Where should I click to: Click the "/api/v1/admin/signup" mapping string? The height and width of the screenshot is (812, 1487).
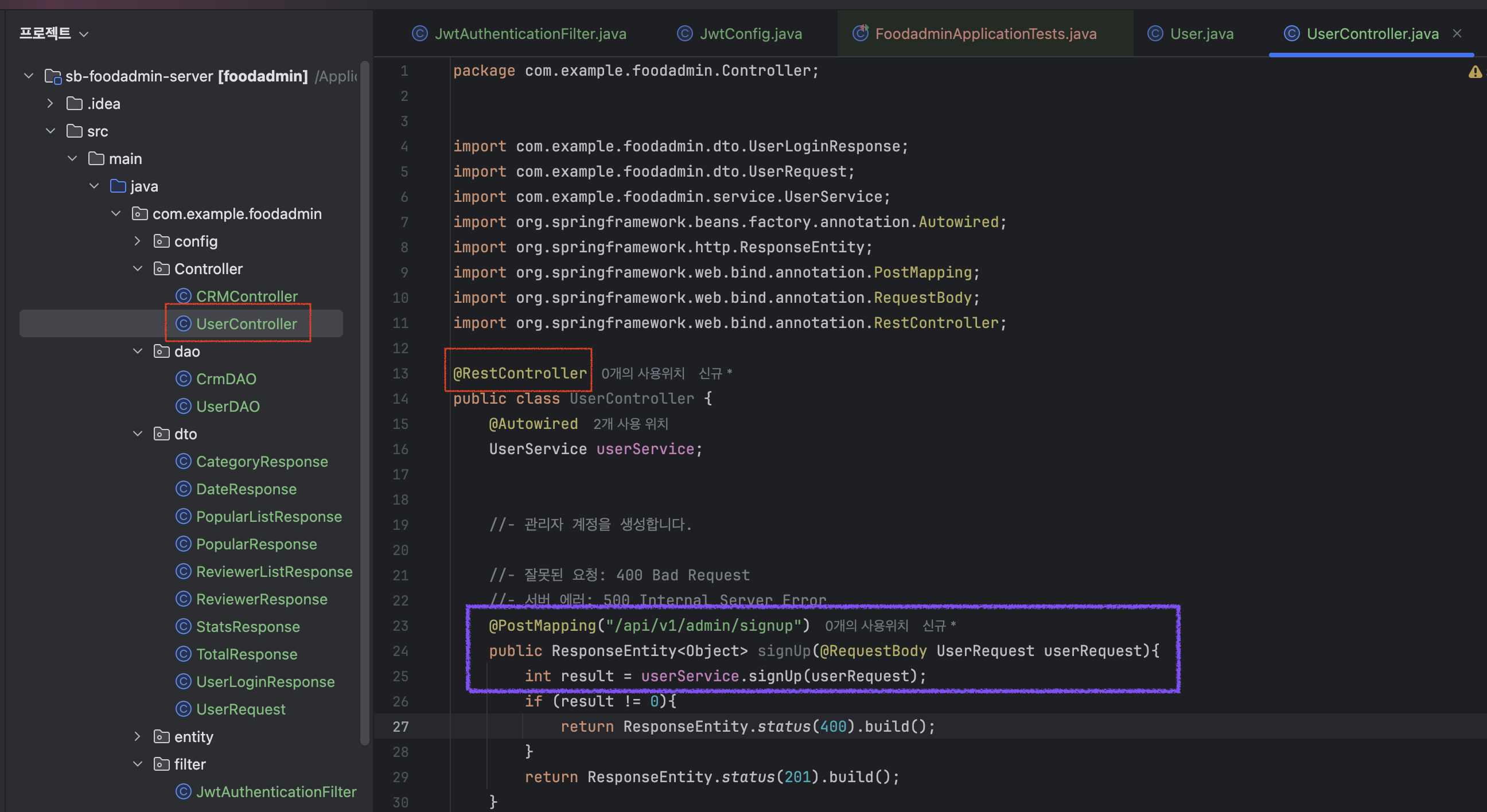click(x=703, y=626)
